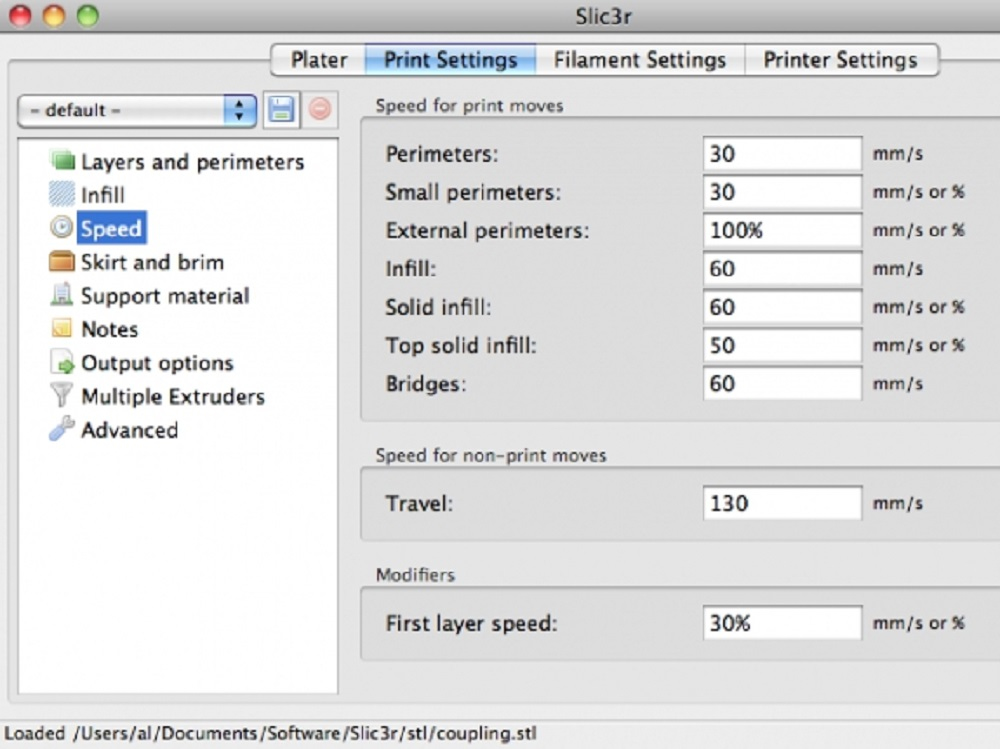Screen dimensions: 1000x749
Task: Open the Advanced settings page
Action: [129, 430]
